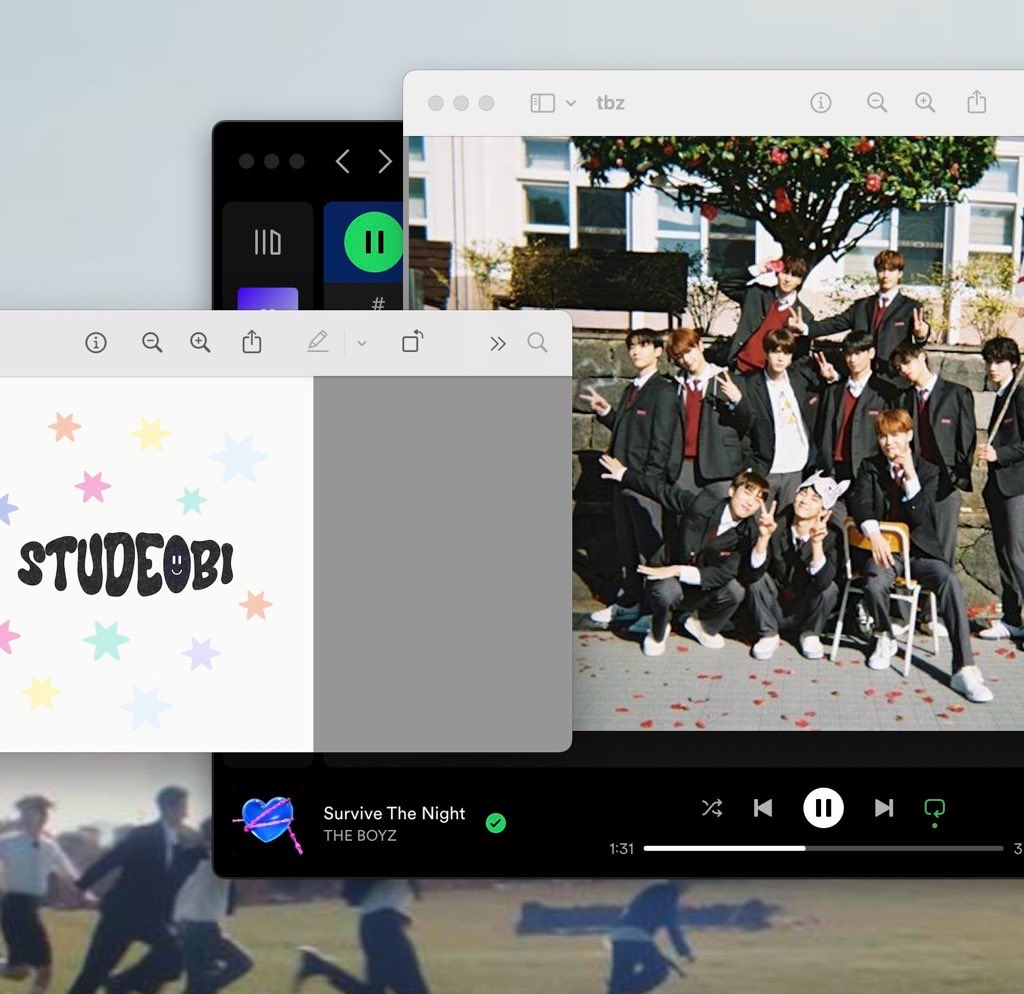
Task: Open THE BOYZ artist link
Action: pyautogui.click(x=360, y=835)
